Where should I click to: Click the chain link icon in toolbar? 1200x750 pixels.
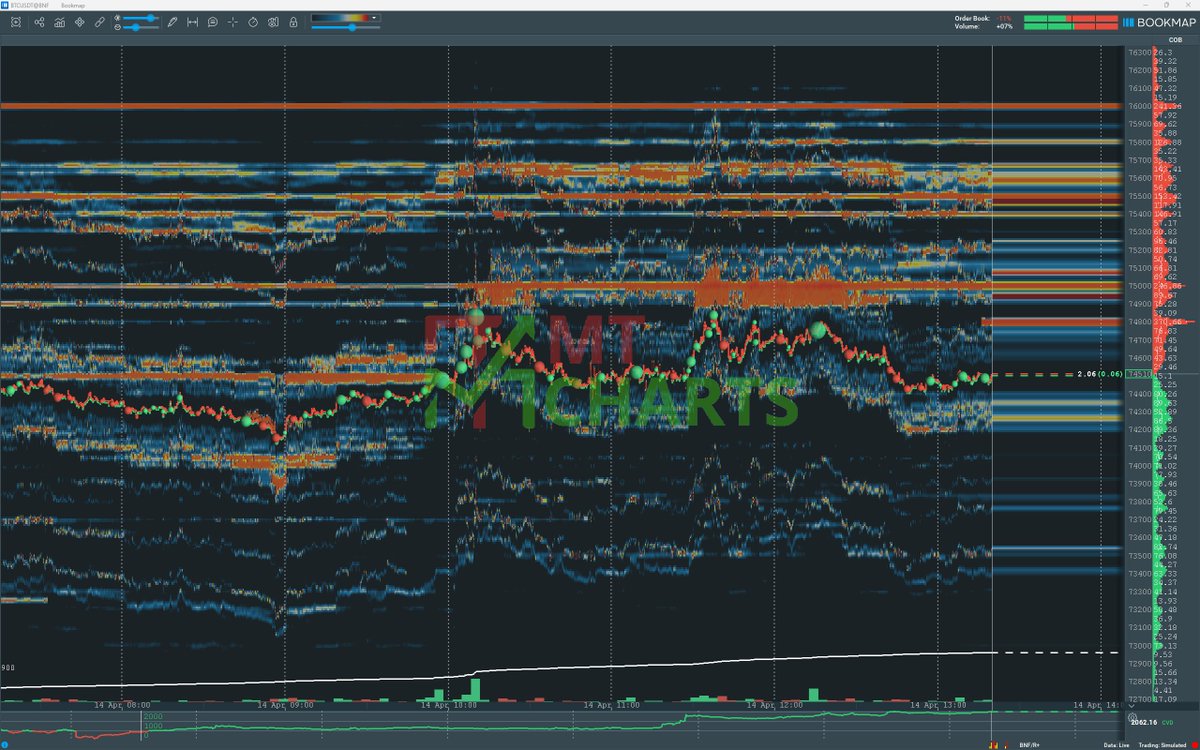click(x=100, y=21)
